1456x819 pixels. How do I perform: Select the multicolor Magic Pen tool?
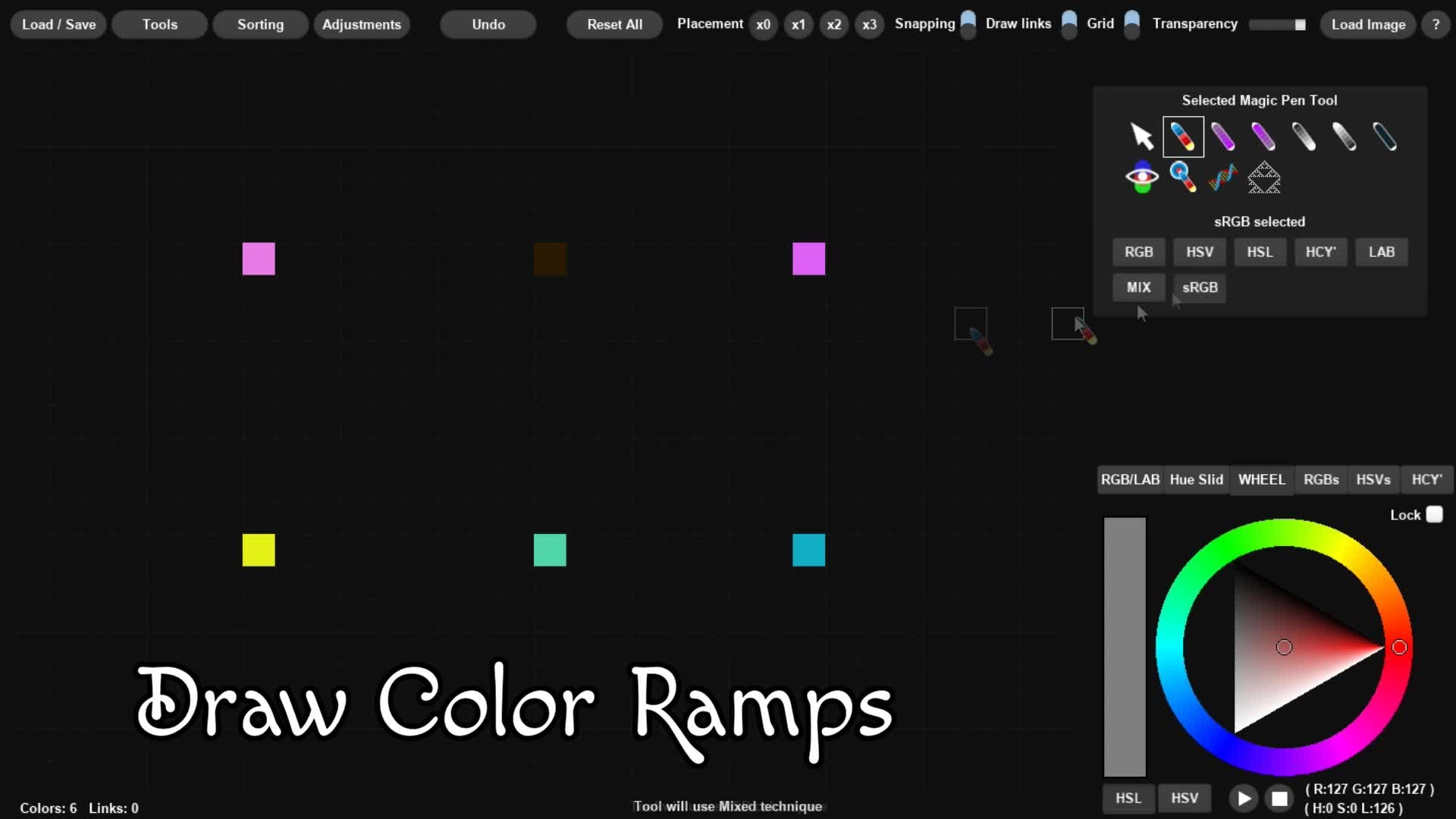pyautogui.click(x=1183, y=136)
